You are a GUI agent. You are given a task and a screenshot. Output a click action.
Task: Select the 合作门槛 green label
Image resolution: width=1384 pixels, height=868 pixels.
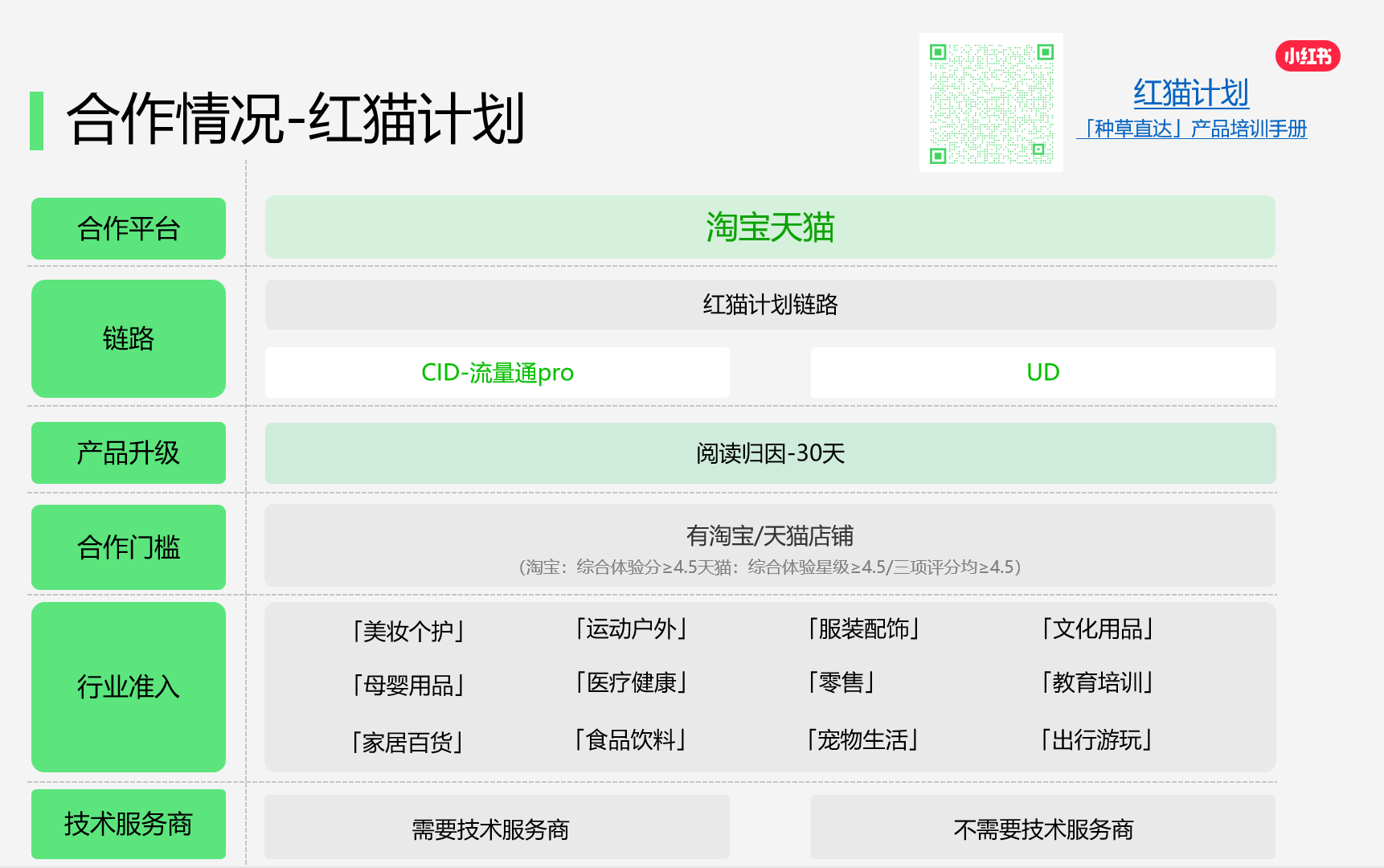pos(129,547)
